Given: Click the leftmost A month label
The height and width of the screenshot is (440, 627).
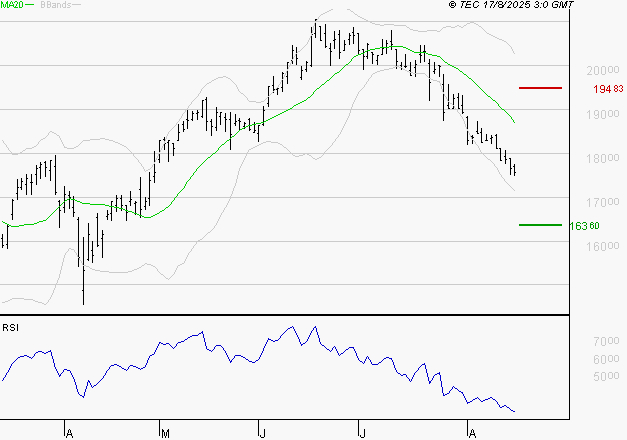Looking at the screenshot, I should 69,432.
